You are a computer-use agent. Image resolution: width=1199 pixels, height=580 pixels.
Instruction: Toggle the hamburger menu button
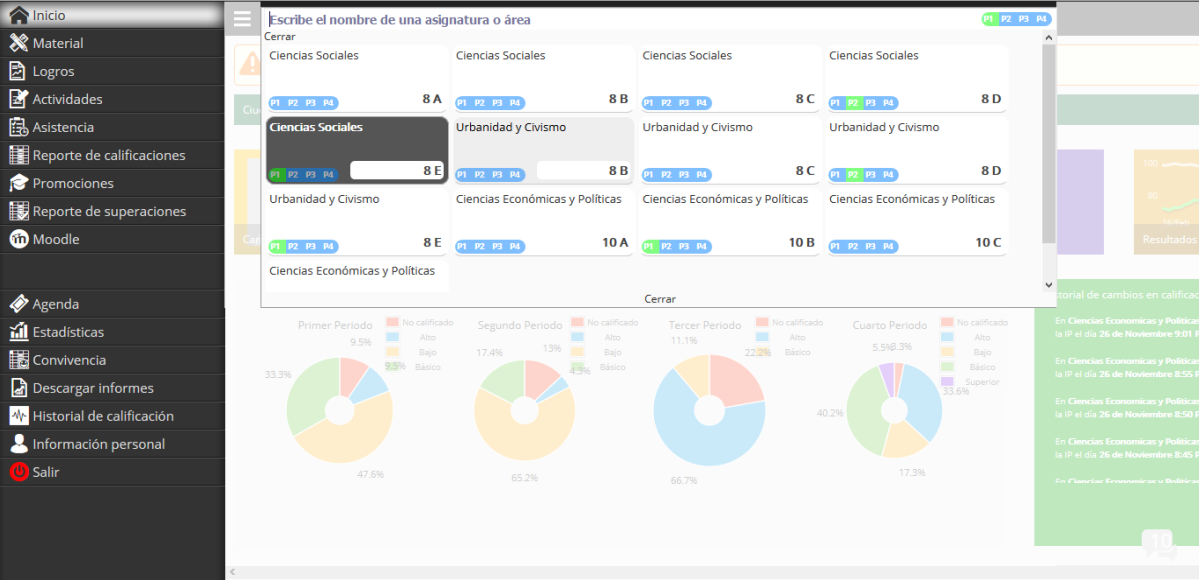point(242,19)
